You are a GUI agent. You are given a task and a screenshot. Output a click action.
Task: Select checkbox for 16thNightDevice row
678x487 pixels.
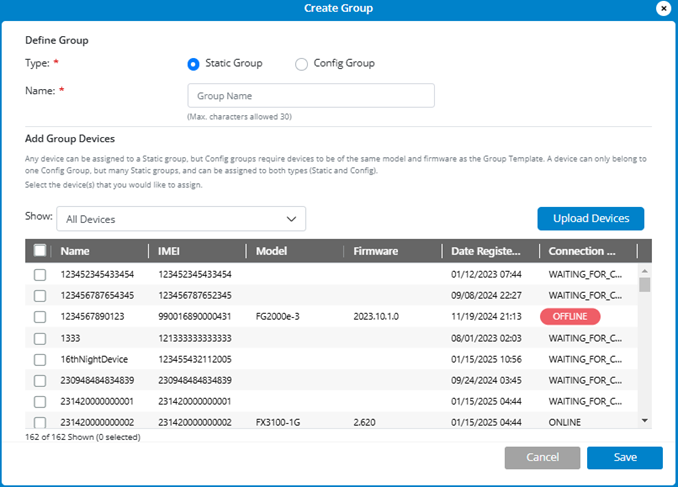pyautogui.click(x=40, y=359)
